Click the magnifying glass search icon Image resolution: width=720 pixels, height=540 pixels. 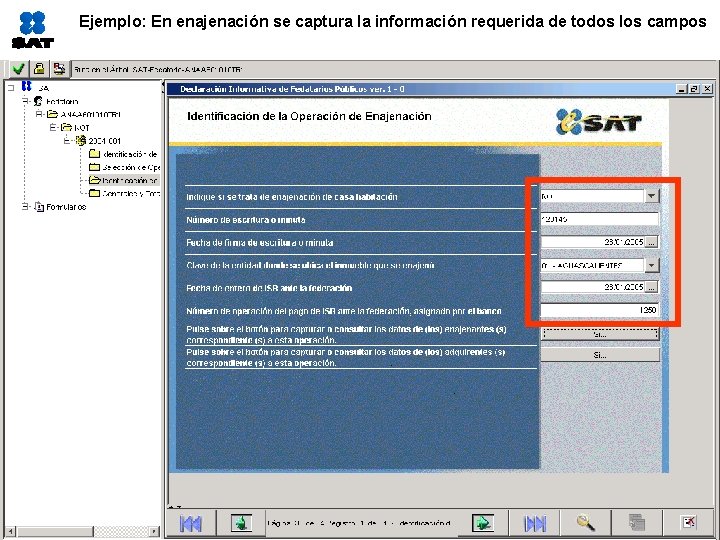click(x=585, y=523)
